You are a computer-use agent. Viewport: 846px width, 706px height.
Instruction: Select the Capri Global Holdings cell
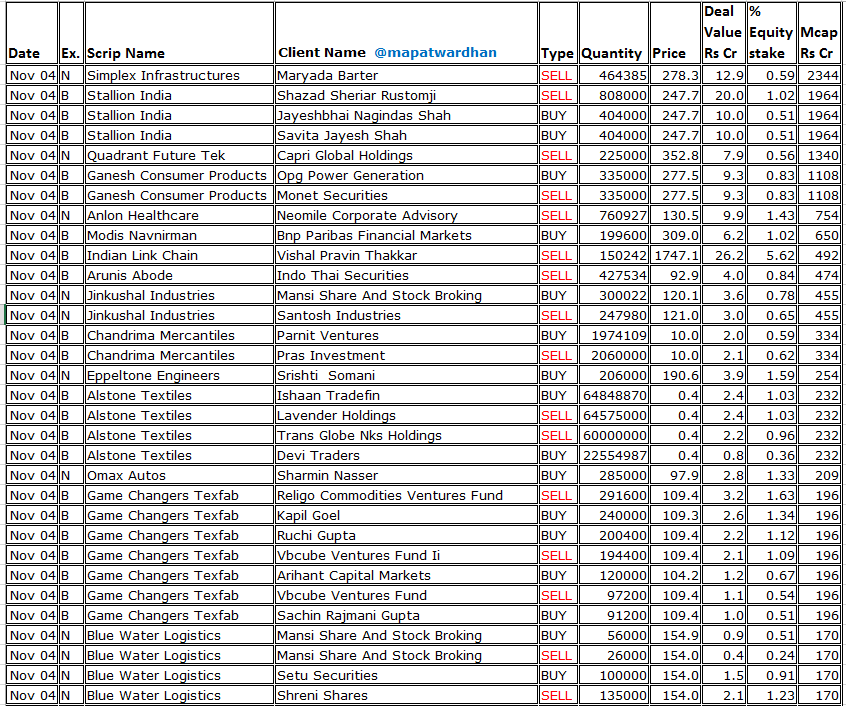406,155
